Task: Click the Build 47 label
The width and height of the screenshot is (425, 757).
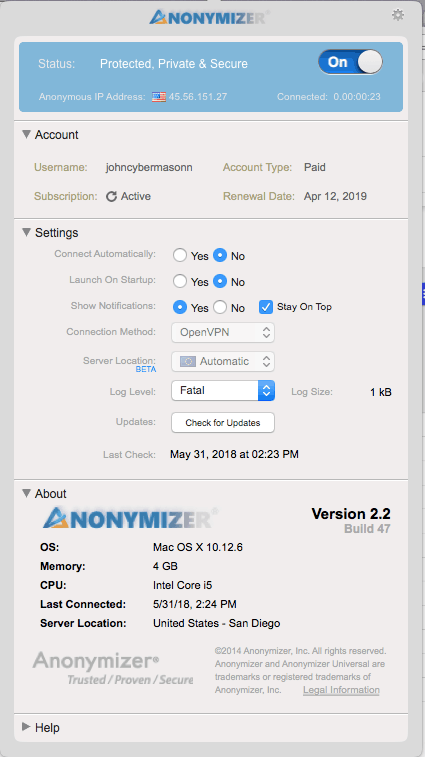Action: 367,529
